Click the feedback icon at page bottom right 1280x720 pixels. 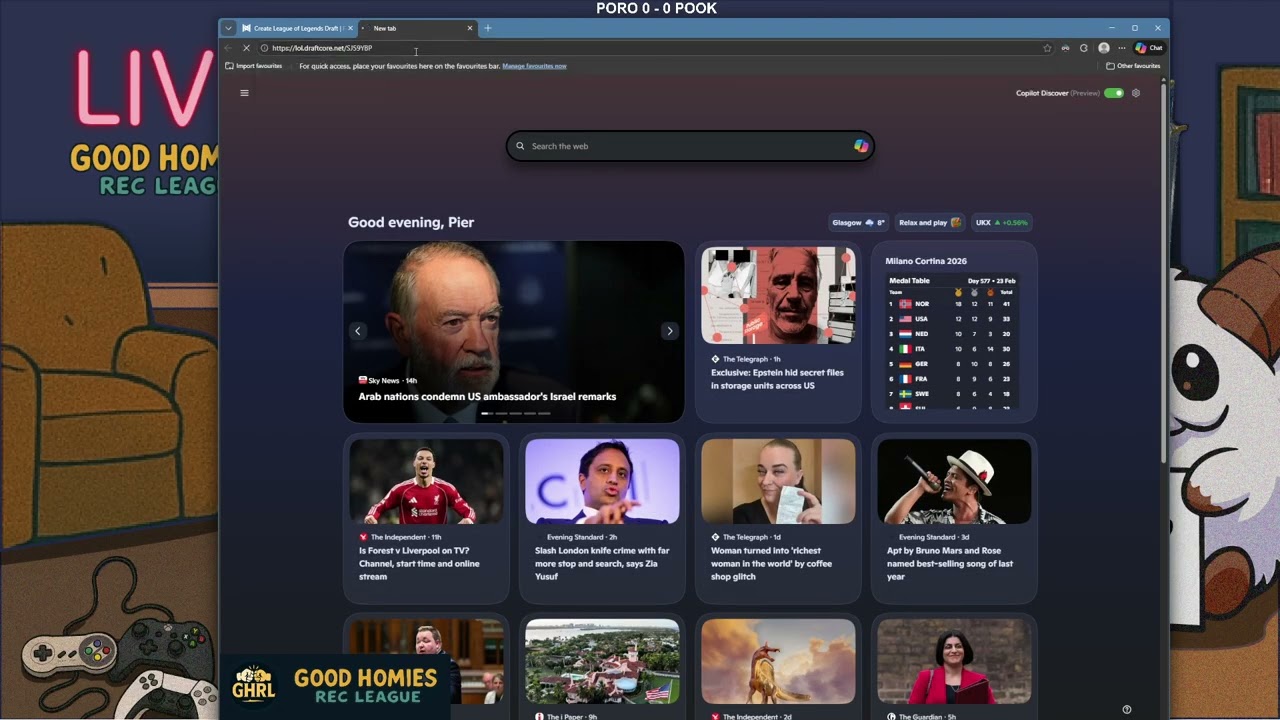pyautogui.click(x=1127, y=710)
